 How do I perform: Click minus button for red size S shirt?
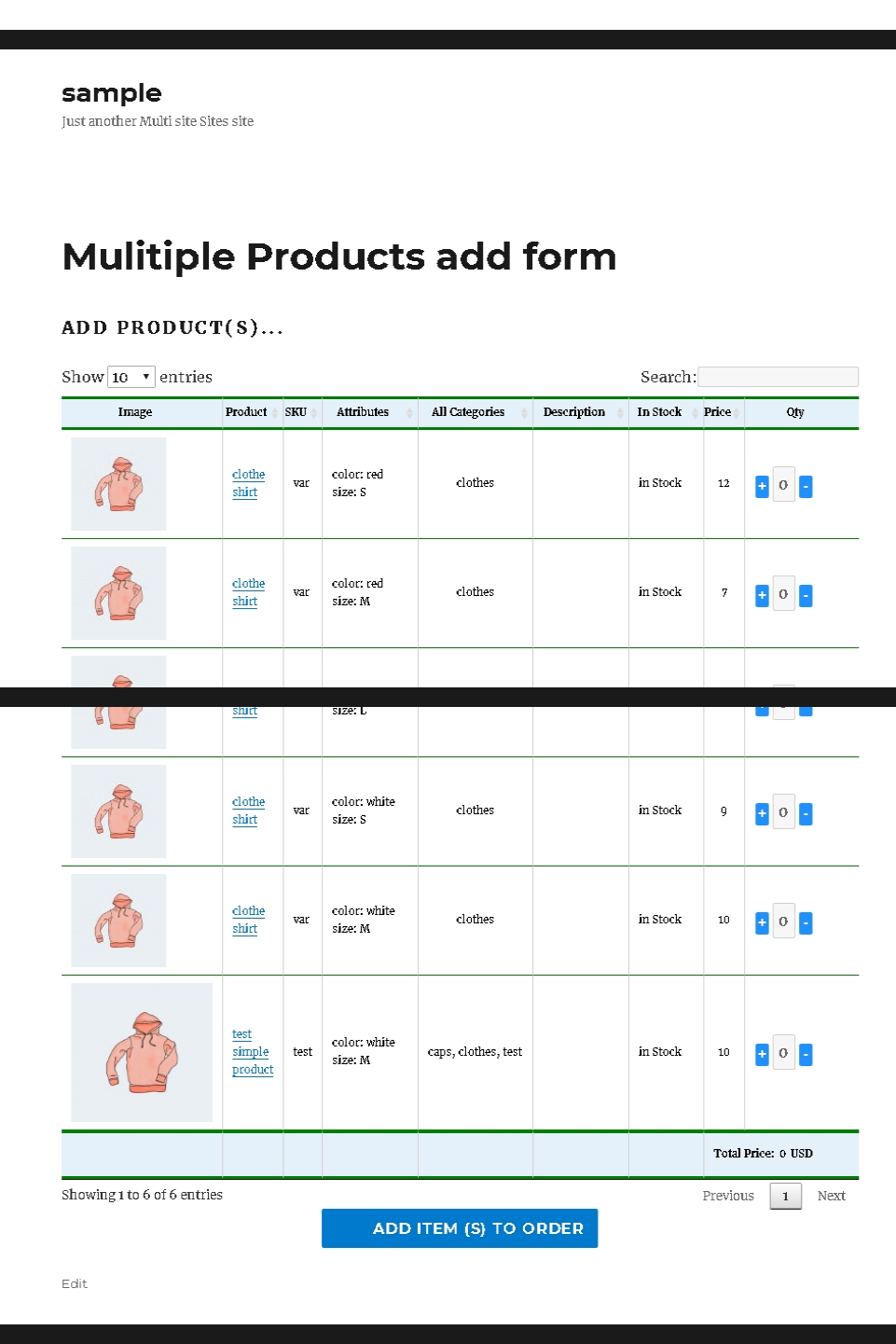[x=806, y=486]
